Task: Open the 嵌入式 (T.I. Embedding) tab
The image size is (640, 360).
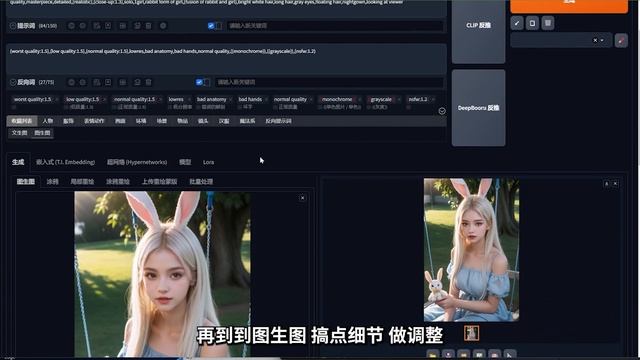Action: [65, 162]
